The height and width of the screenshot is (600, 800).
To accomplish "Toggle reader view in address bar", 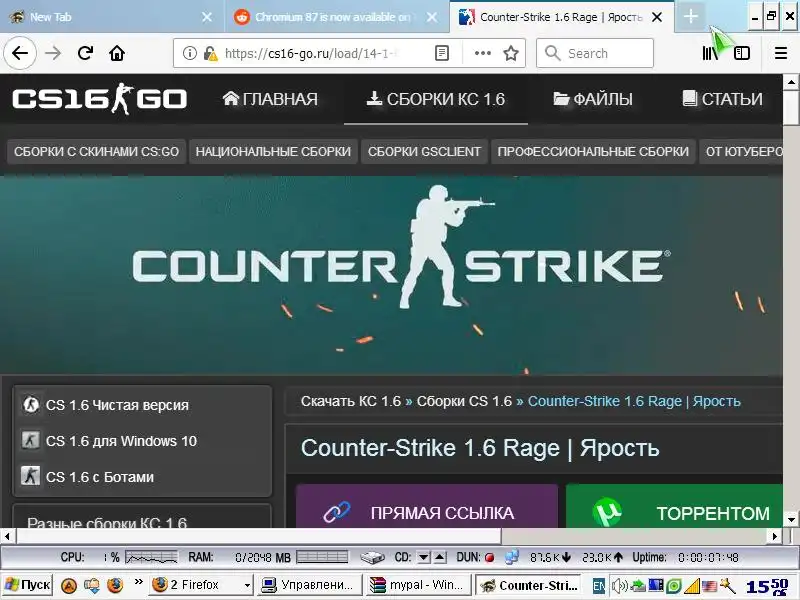I will 442,53.
